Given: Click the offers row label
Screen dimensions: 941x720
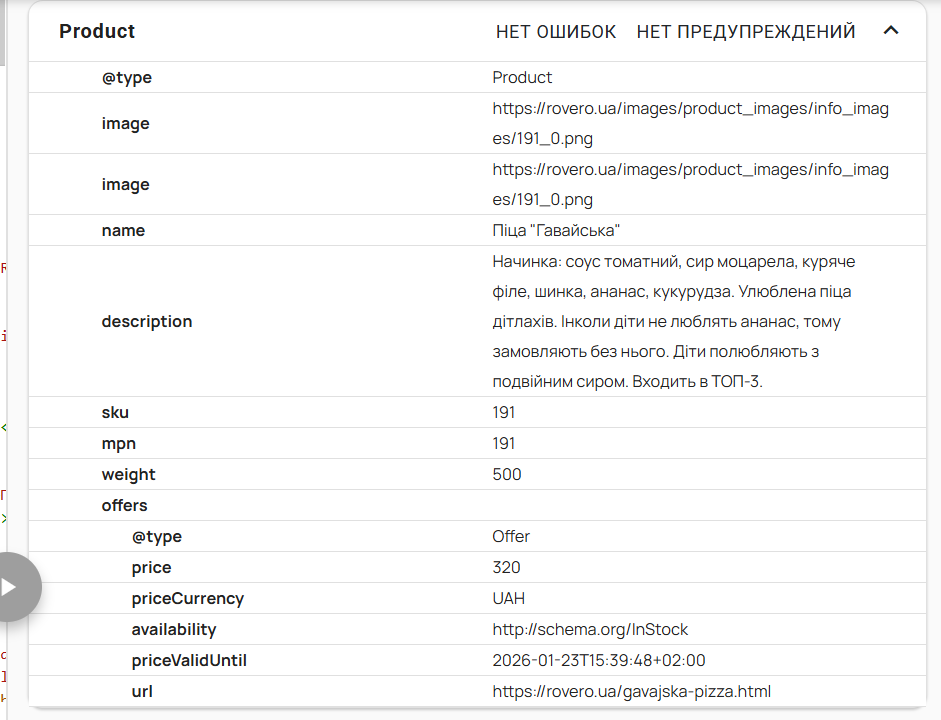Looking at the screenshot, I should pyautogui.click(x=124, y=506).
